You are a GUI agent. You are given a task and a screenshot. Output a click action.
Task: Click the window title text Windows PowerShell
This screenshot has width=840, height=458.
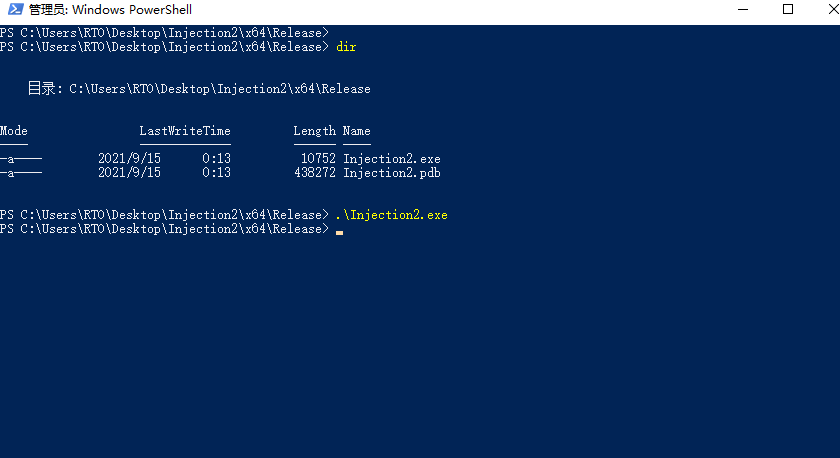(131, 10)
